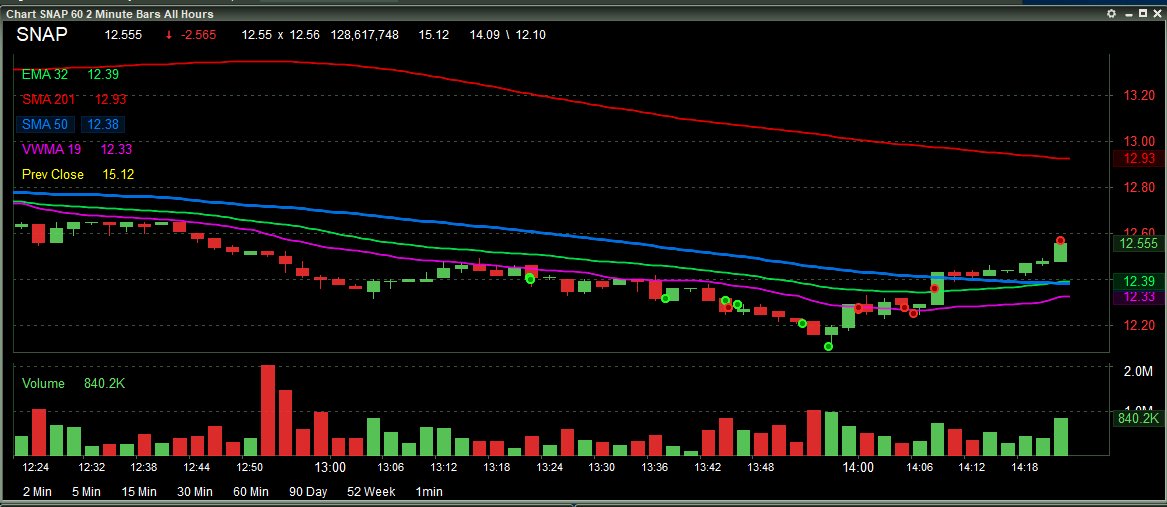Switch to the 15 Min timeframe
Screen dimensions: 1167x507
[138, 491]
